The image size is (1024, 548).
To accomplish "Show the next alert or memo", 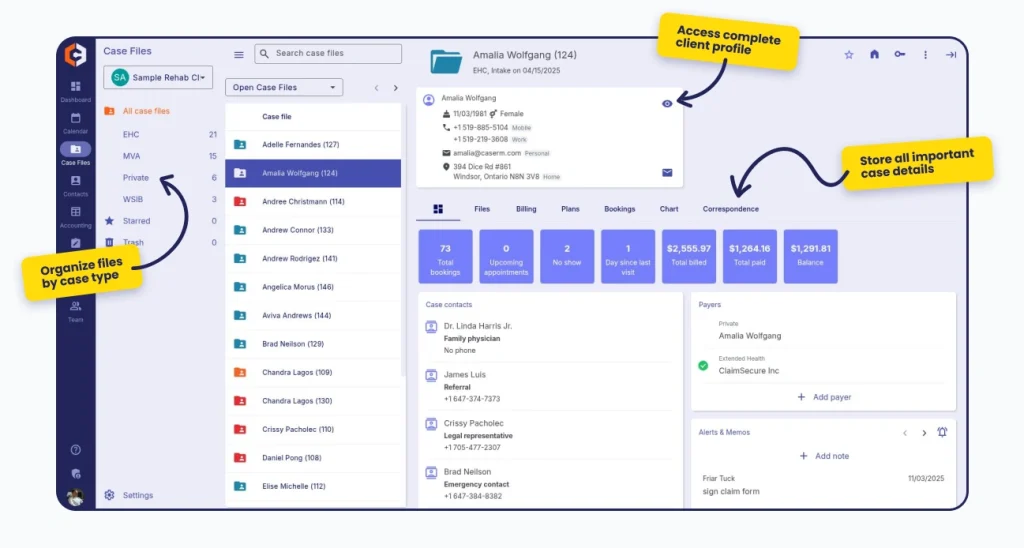I will pos(924,432).
